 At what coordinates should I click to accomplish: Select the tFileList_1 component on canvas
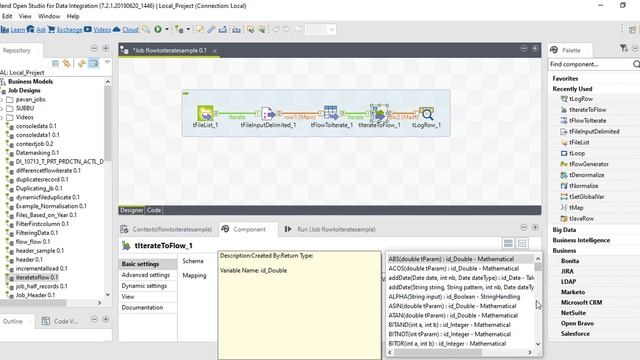point(205,113)
